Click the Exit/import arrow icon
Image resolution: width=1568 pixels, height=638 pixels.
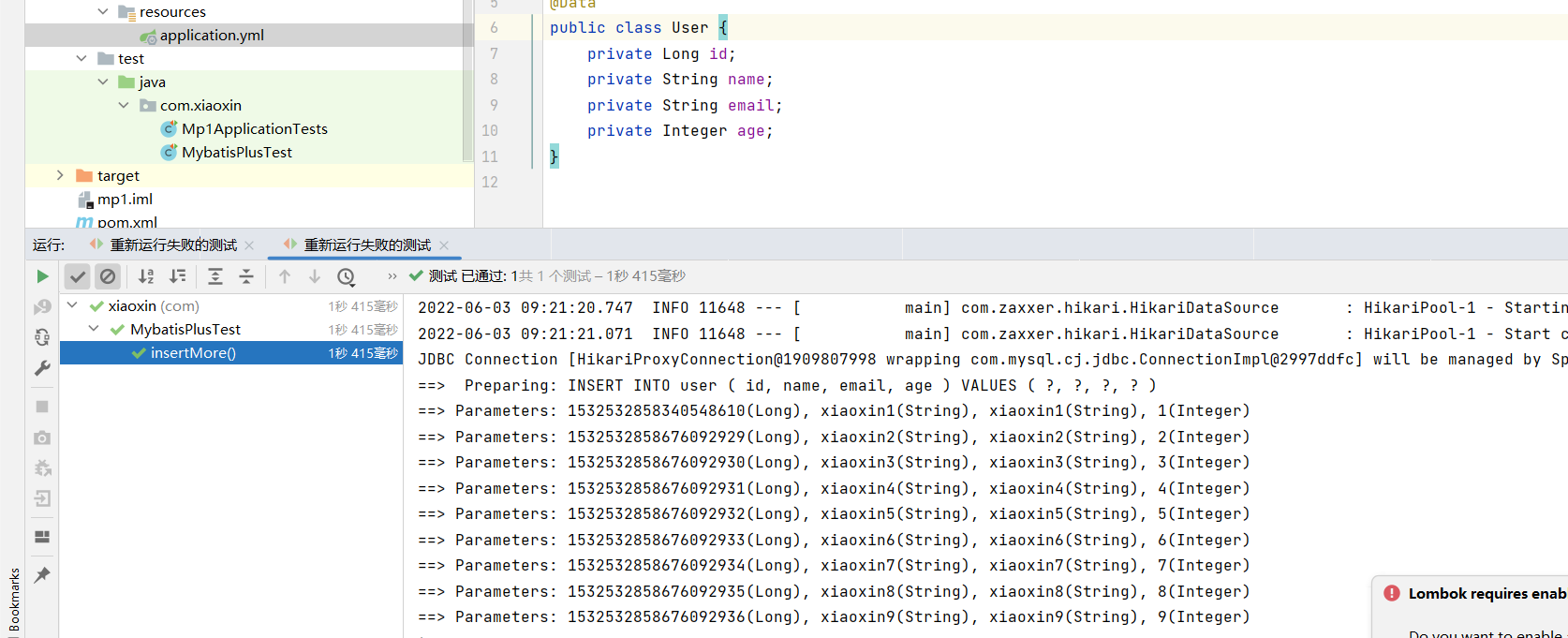pyautogui.click(x=42, y=498)
